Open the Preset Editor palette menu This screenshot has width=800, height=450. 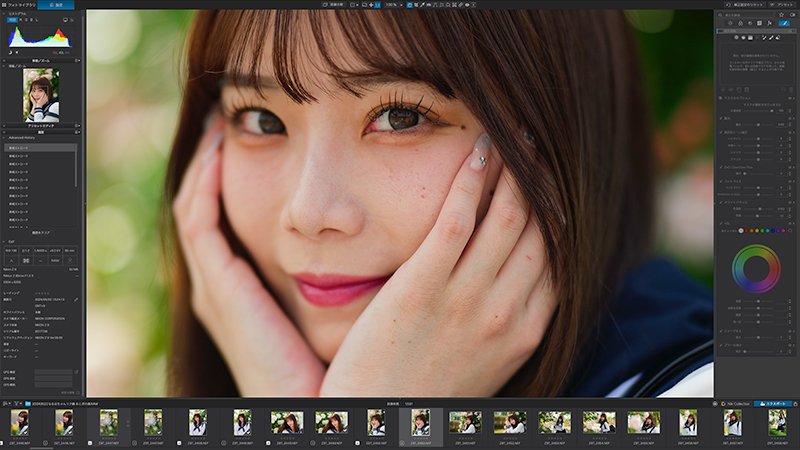tap(78, 126)
